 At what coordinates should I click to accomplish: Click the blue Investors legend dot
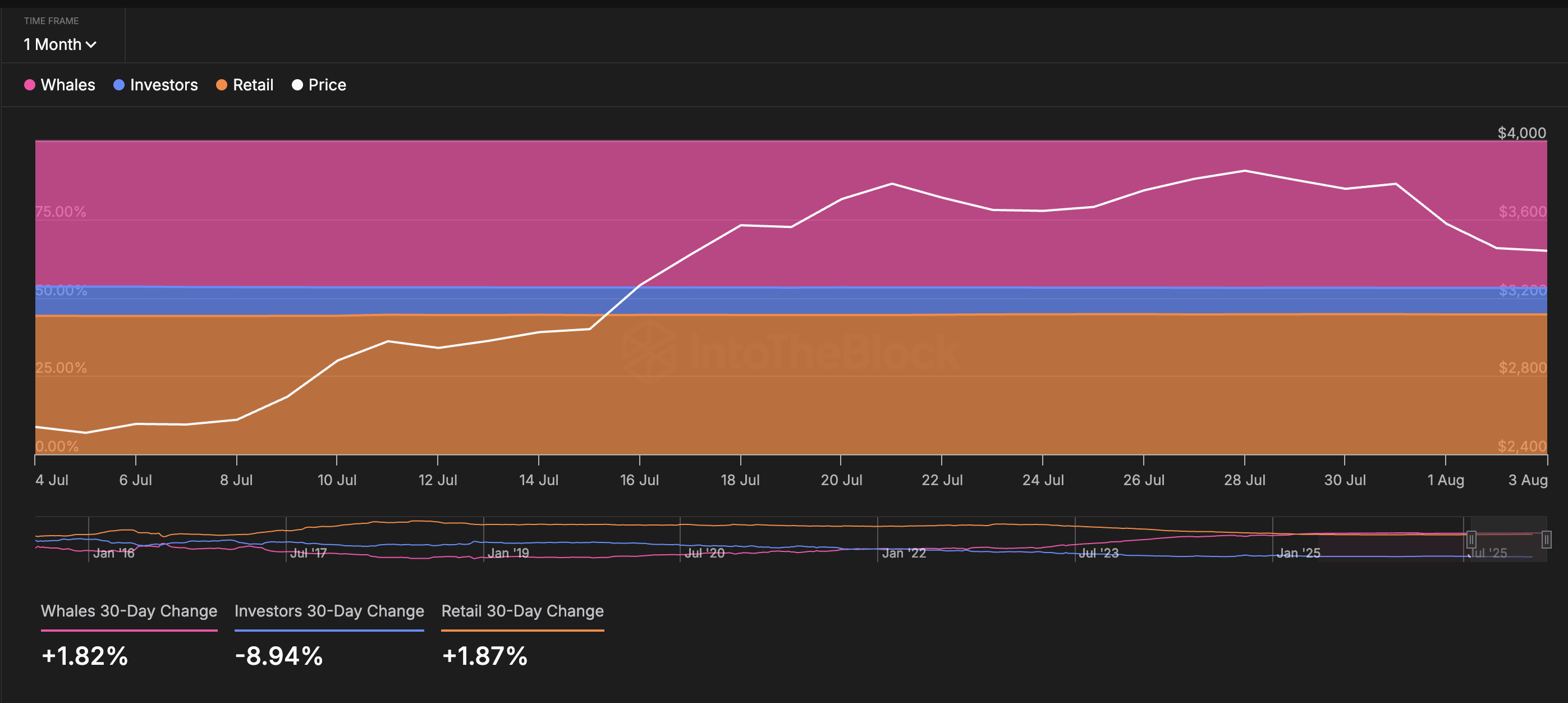click(x=119, y=85)
